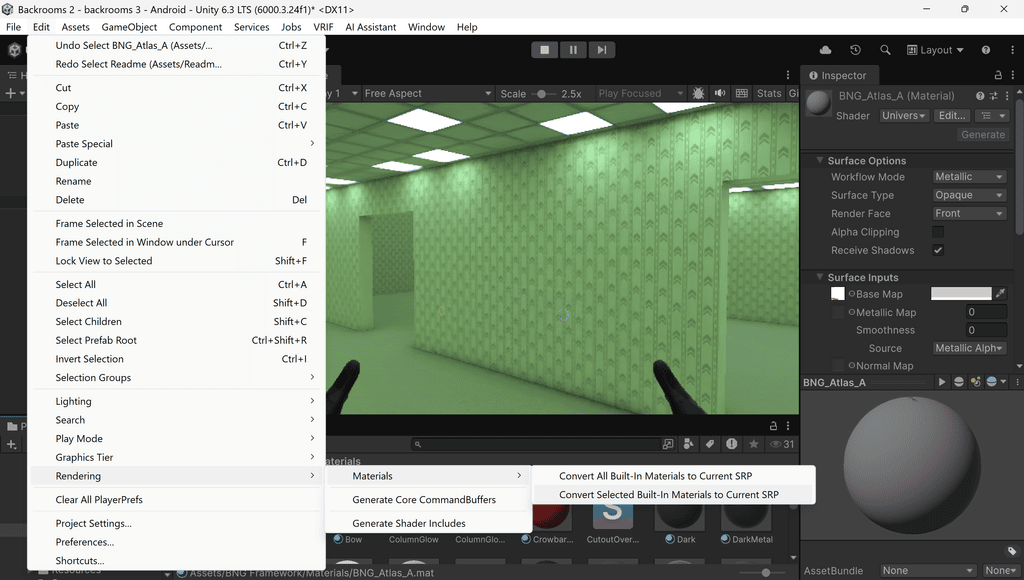Collapse the Surface Inputs section
Screen dimensions: 1024x580
pos(820,277)
